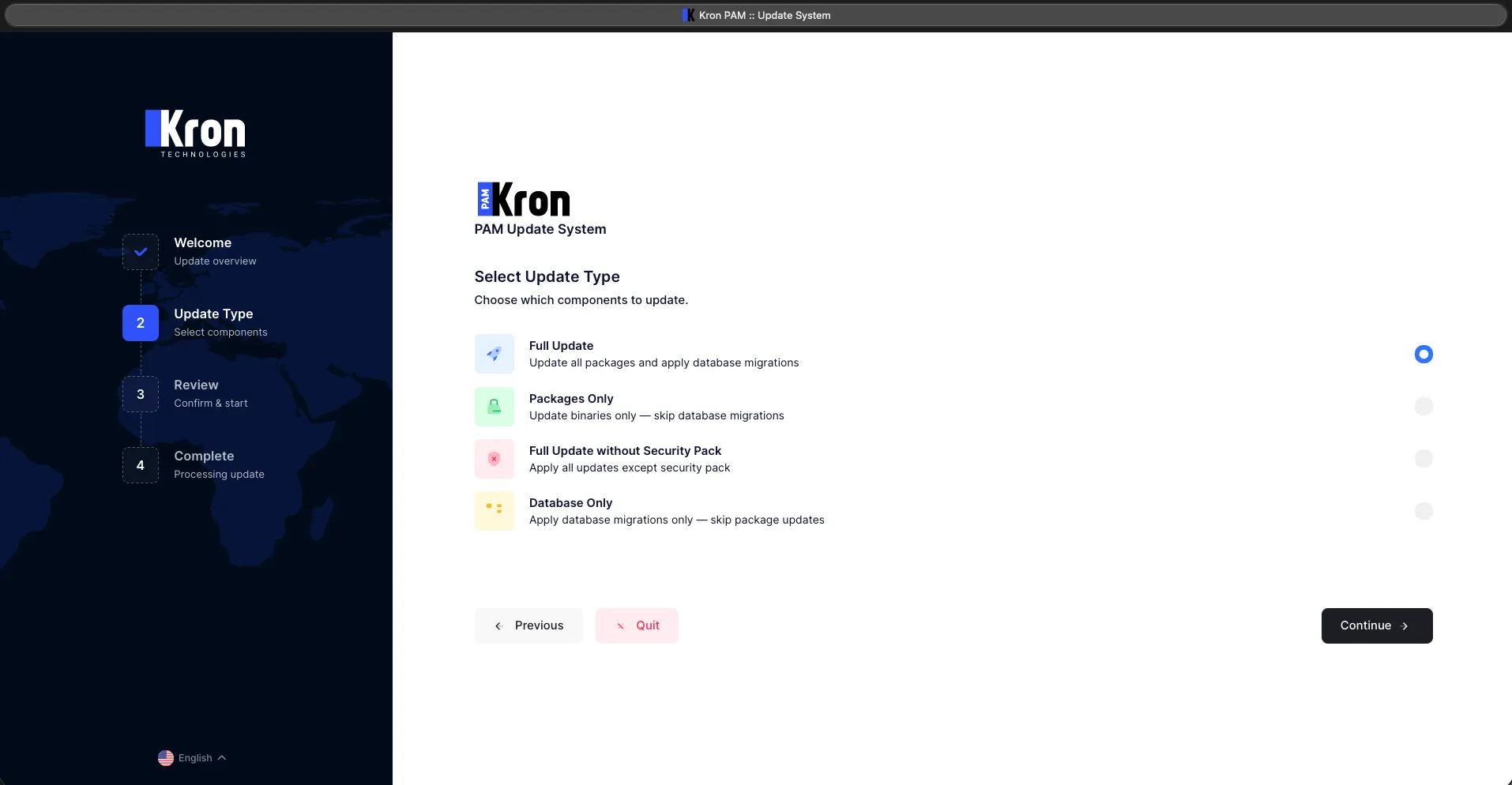Click 'Update overview' sidebar text
The image size is (1512, 785).
click(215, 261)
